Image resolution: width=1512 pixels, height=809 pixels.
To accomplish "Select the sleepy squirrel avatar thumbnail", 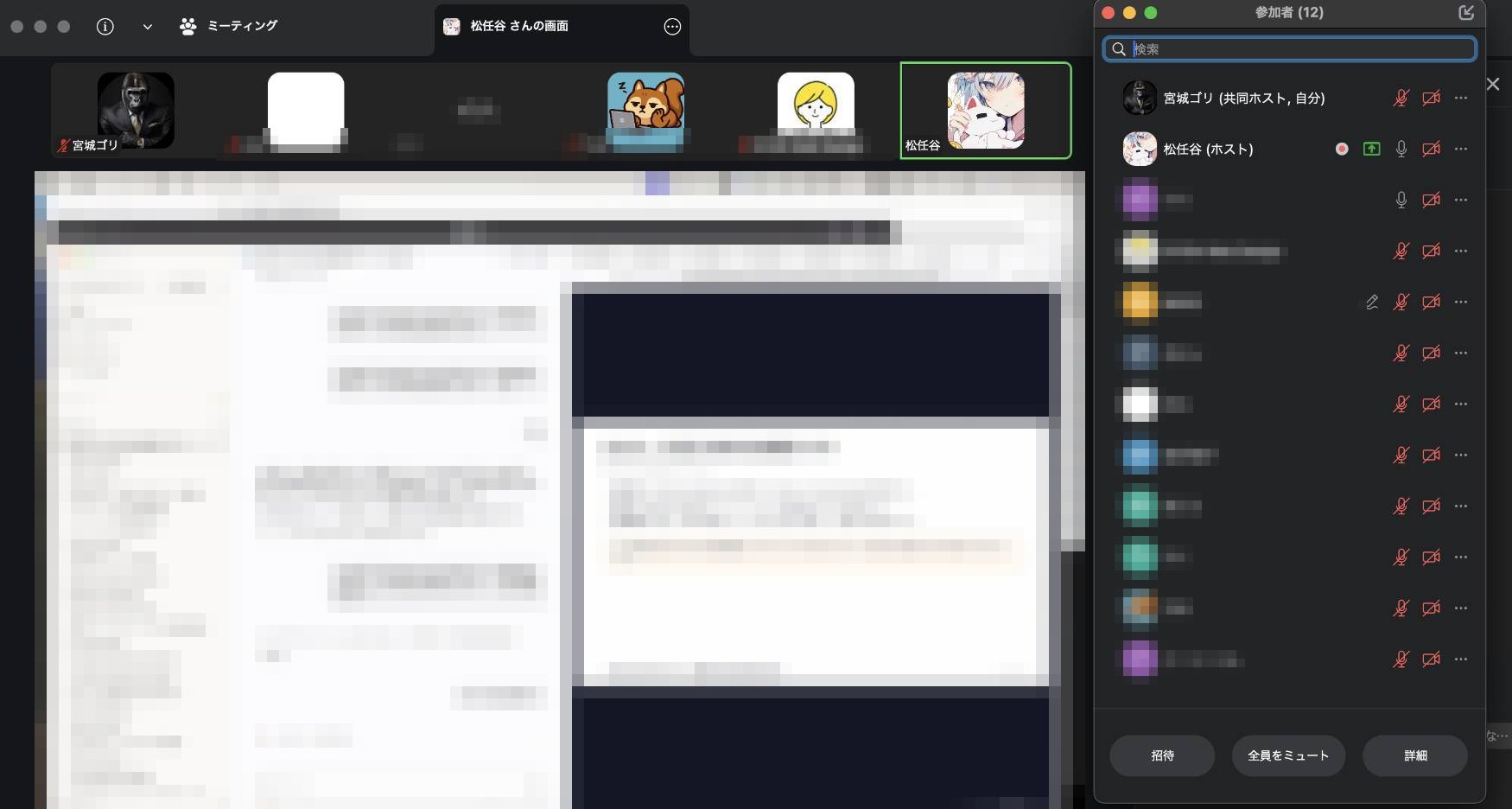I will (645, 110).
